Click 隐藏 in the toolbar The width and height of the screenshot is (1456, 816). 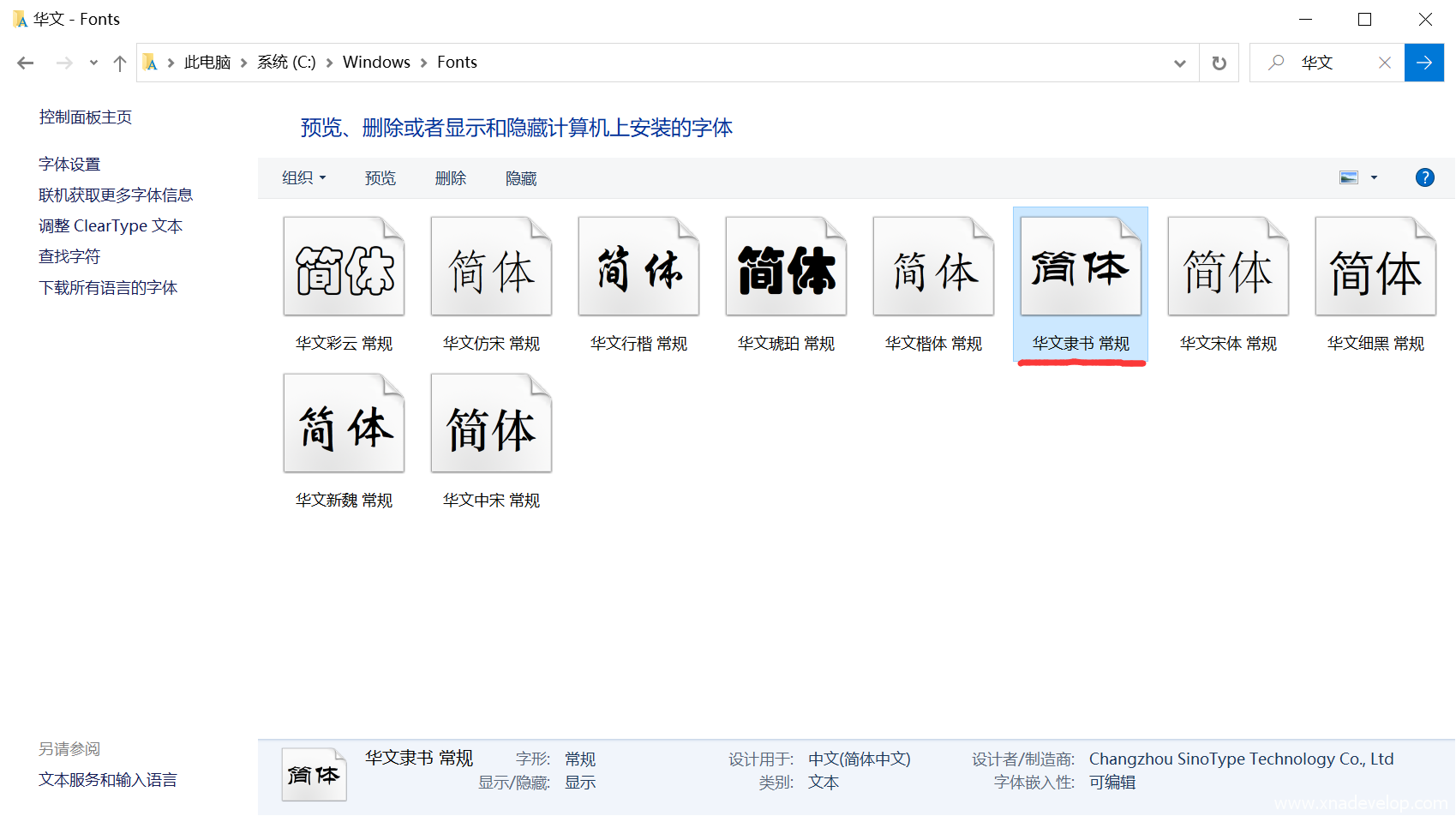(x=521, y=177)
